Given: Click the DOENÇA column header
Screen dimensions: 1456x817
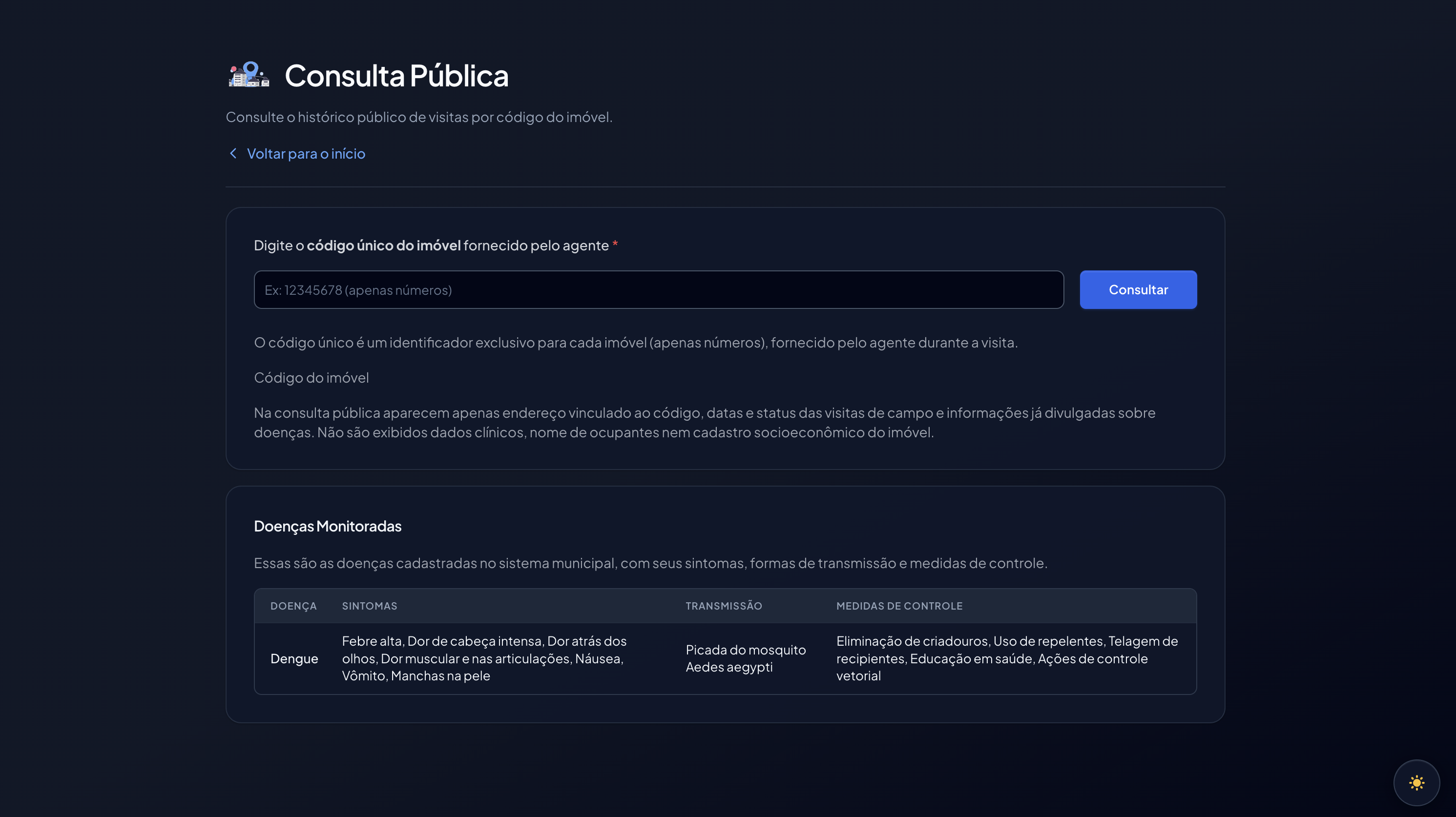Looking at the screenshot, I should tap(294, 606).
